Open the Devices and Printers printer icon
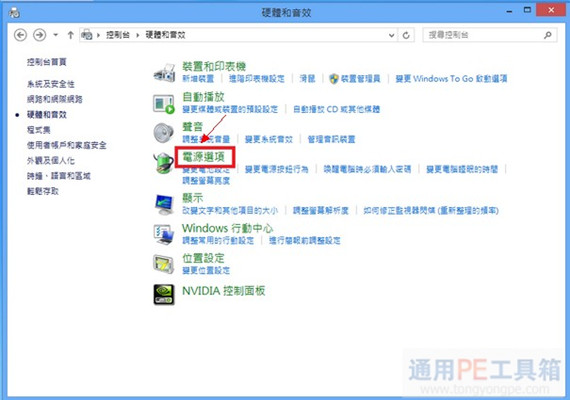 coord(165,72)
